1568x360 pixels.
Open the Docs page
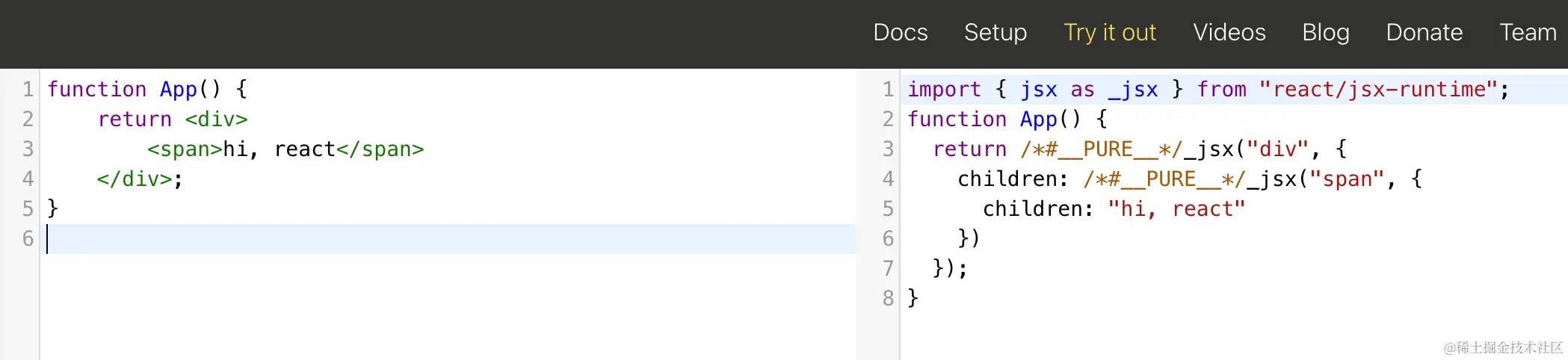pyautogui.click(x=900, y=32)
